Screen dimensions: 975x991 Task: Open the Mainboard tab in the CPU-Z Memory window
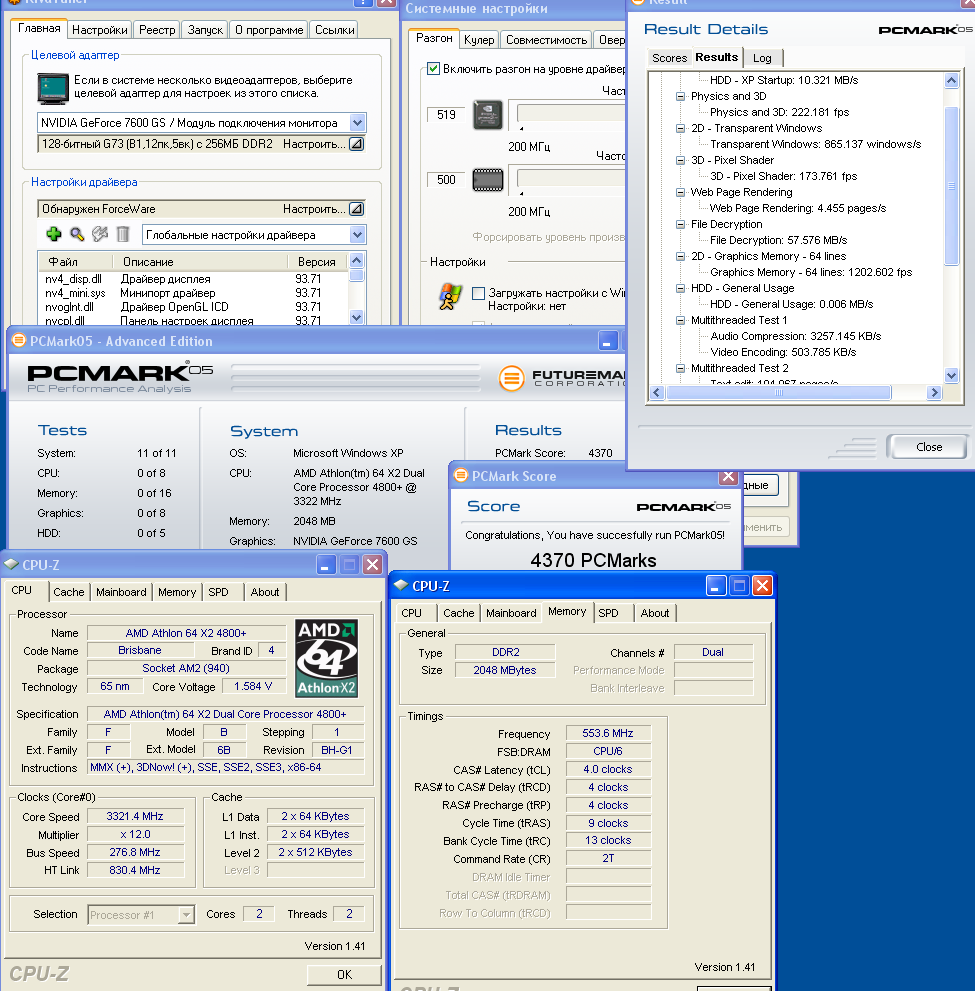pyautogui.click(x=511, y=613)
